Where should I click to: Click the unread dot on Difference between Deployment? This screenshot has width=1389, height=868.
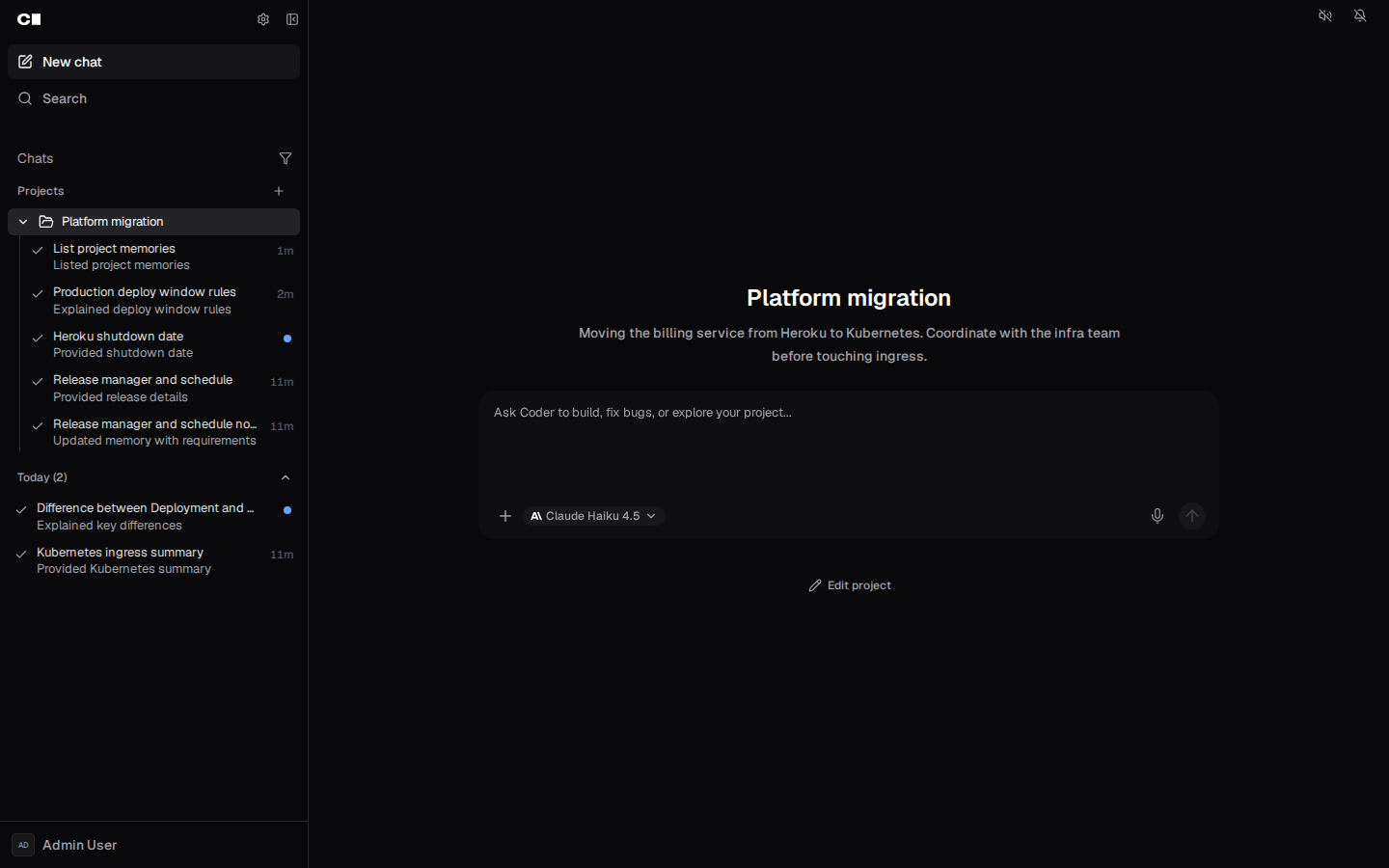pyautogui.click(x=287, y=509)
